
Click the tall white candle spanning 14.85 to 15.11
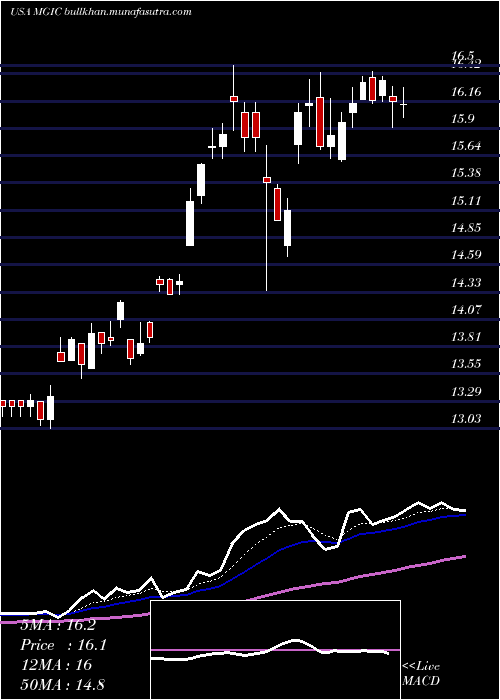(x=190, y=223)
